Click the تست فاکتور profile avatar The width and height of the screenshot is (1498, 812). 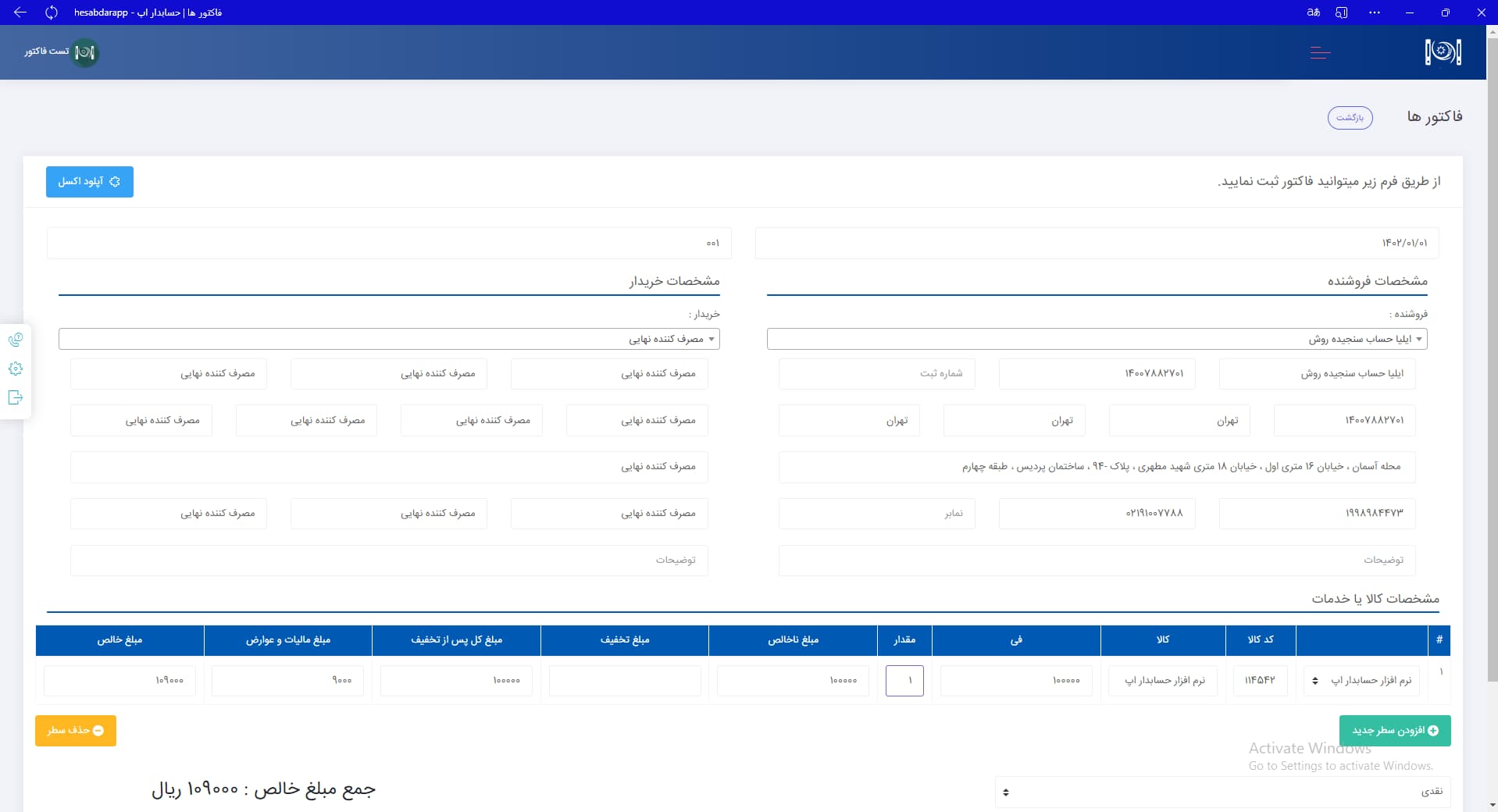coord(86,53)
